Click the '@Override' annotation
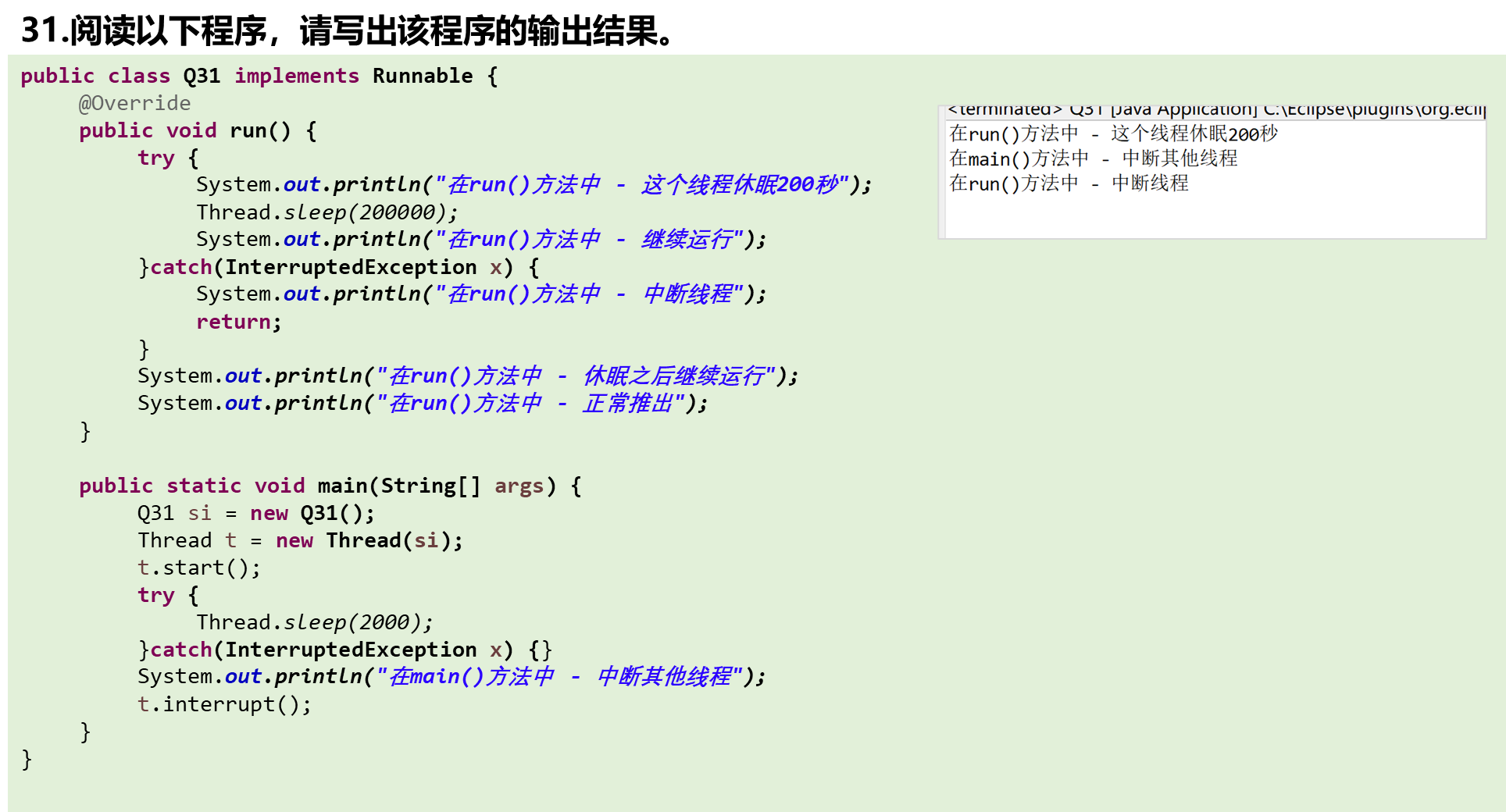The width and height of the screenshot is (1506, 812). (134, 103)
